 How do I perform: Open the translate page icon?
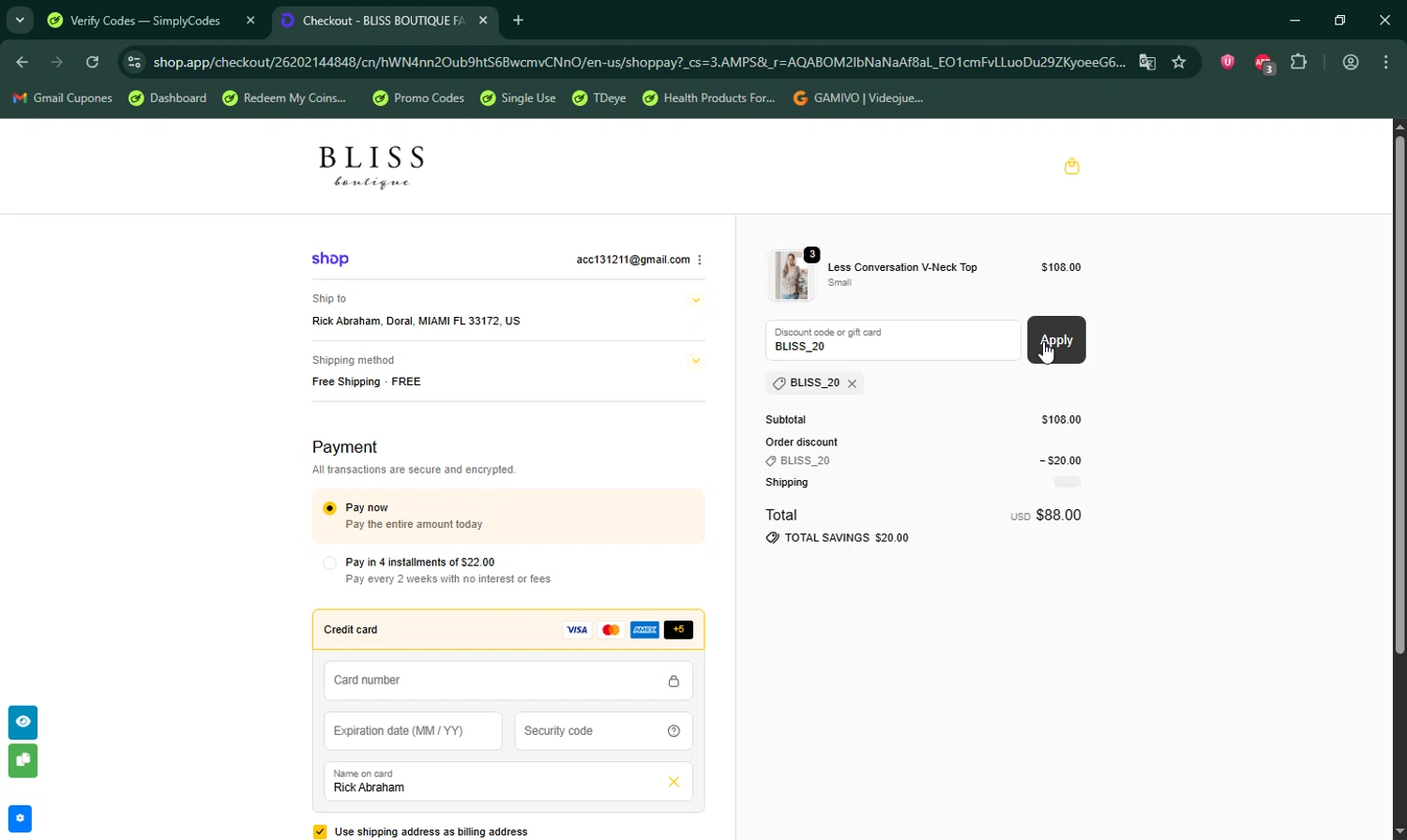pos(1147,62)
